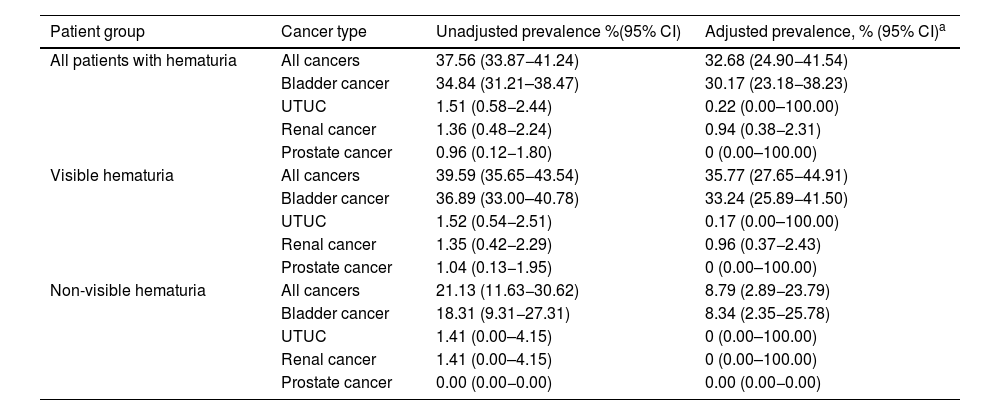This screenshot has width=1000, height=415.
Task: Click the adjusted value 0.22 (0.00–100.00)
Action: [771, 107]
